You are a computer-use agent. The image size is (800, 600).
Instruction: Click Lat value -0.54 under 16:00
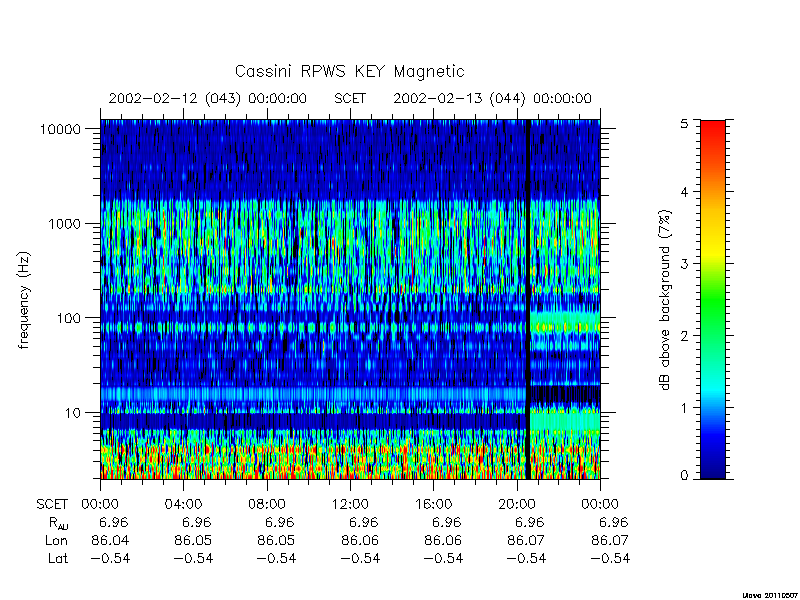tap(442, 558)
